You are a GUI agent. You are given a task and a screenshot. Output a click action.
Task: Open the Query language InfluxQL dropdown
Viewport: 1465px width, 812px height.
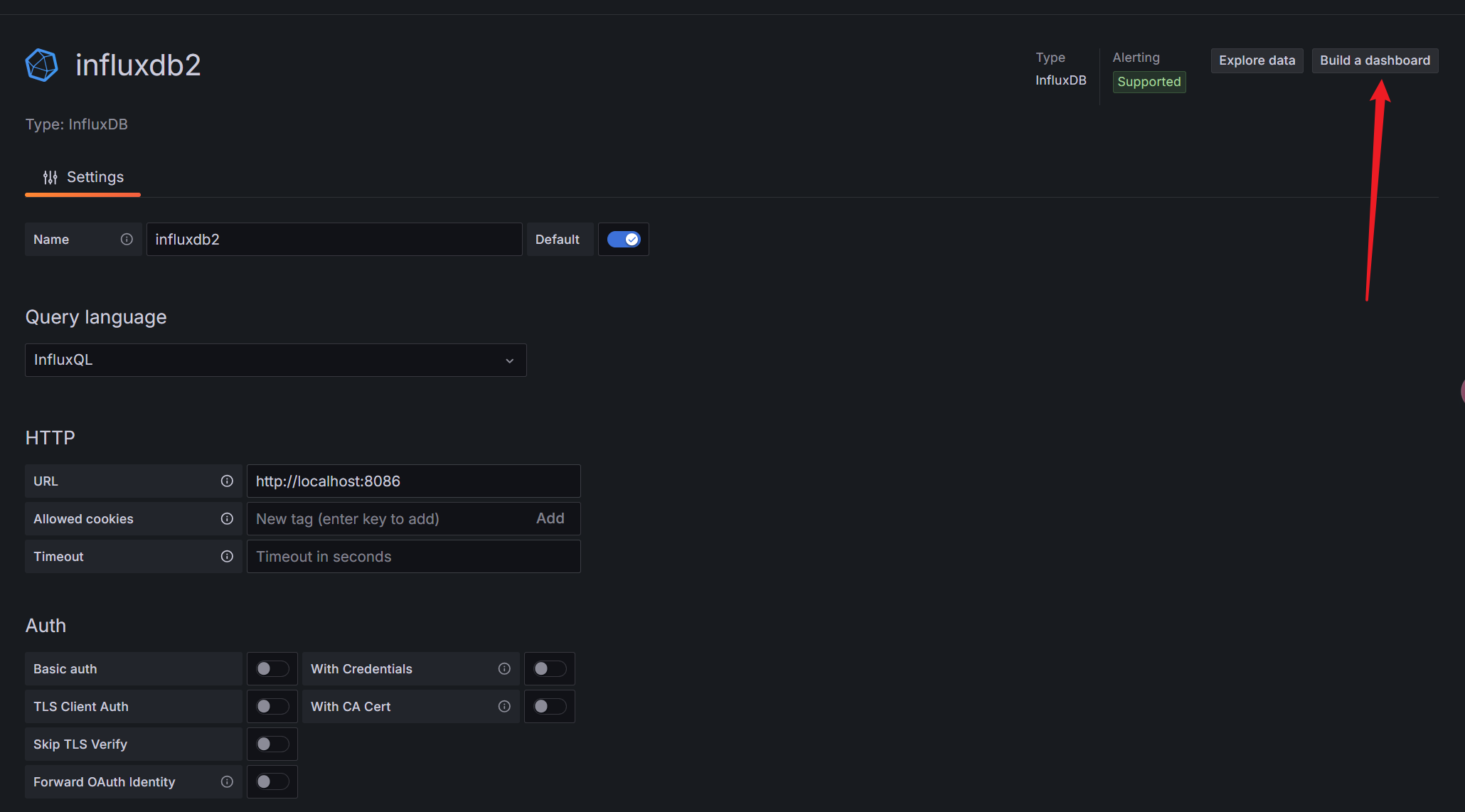click(276, 360)
